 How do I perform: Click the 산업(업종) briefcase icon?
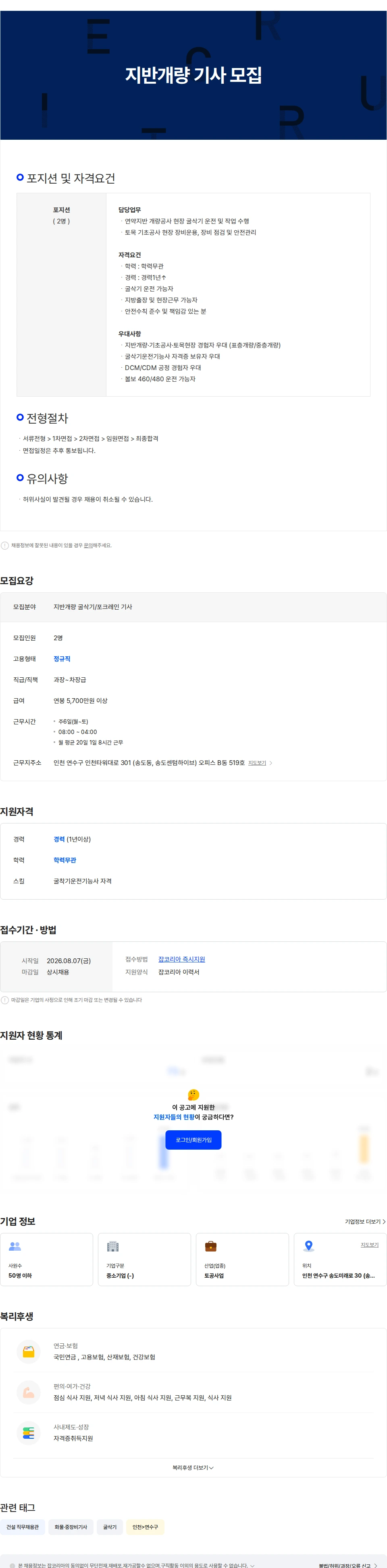[211, 1246]
